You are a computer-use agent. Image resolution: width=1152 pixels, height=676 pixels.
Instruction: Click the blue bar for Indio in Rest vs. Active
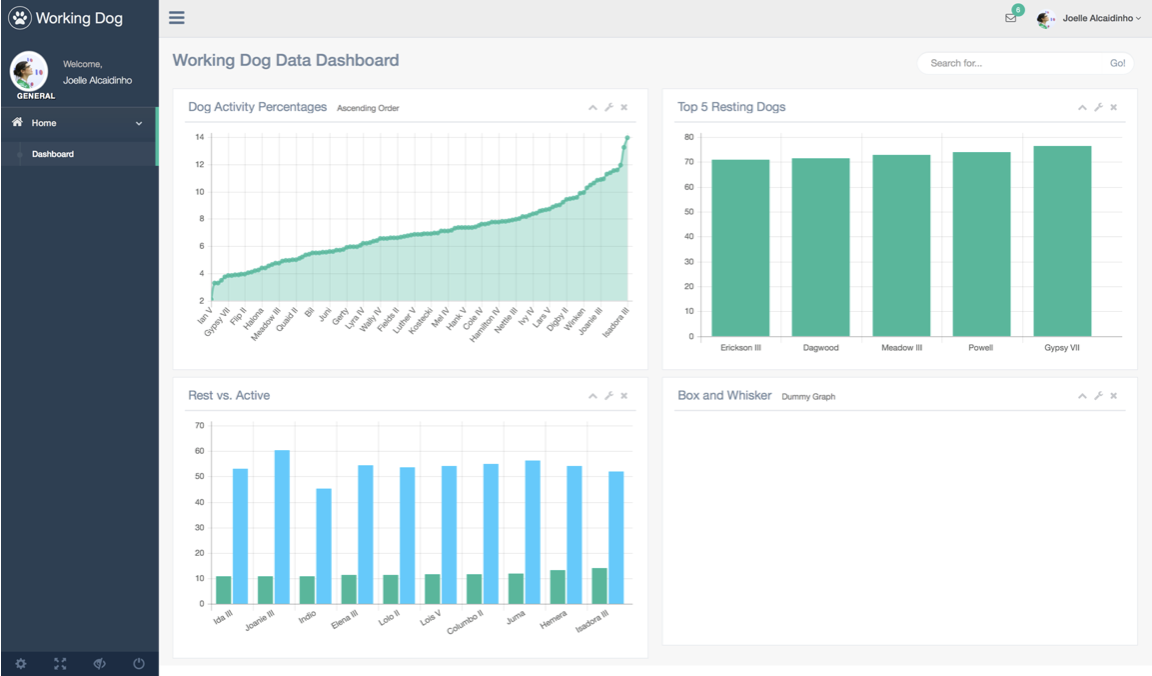pyautogui.click(x=324, y=546)
